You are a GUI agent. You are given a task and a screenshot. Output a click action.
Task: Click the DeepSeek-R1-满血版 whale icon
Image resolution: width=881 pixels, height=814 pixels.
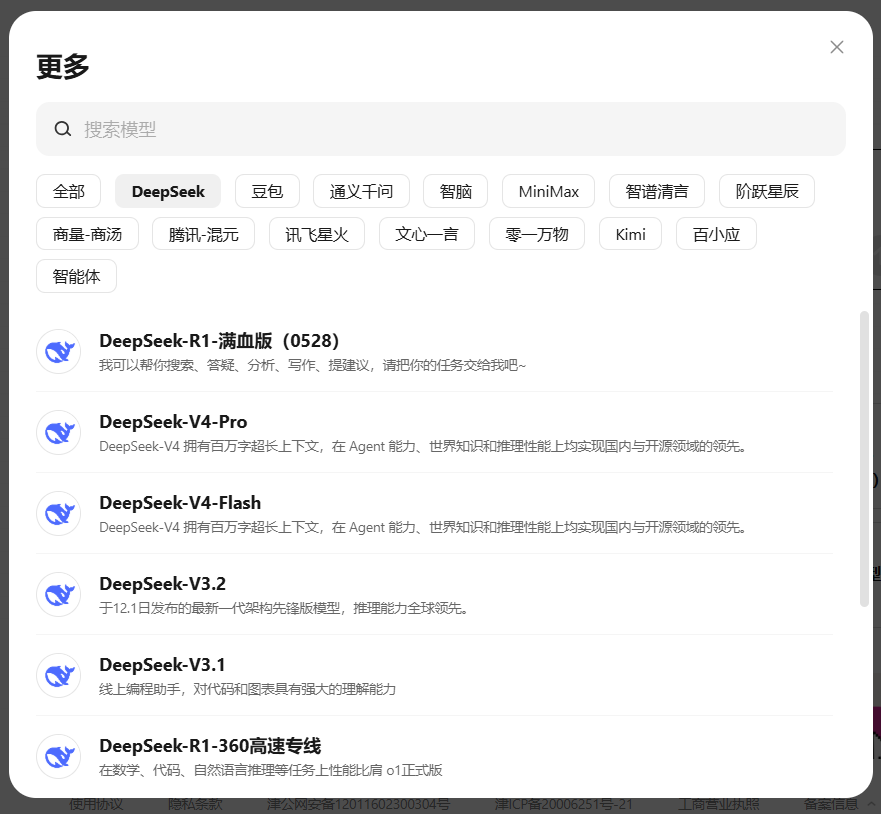(59, 352)
